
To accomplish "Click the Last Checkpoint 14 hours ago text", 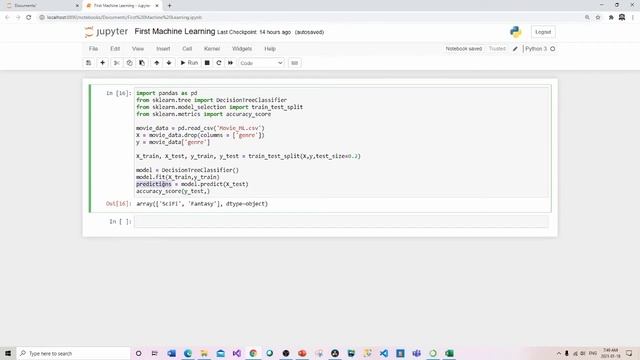I will click(x=254, y=32).
